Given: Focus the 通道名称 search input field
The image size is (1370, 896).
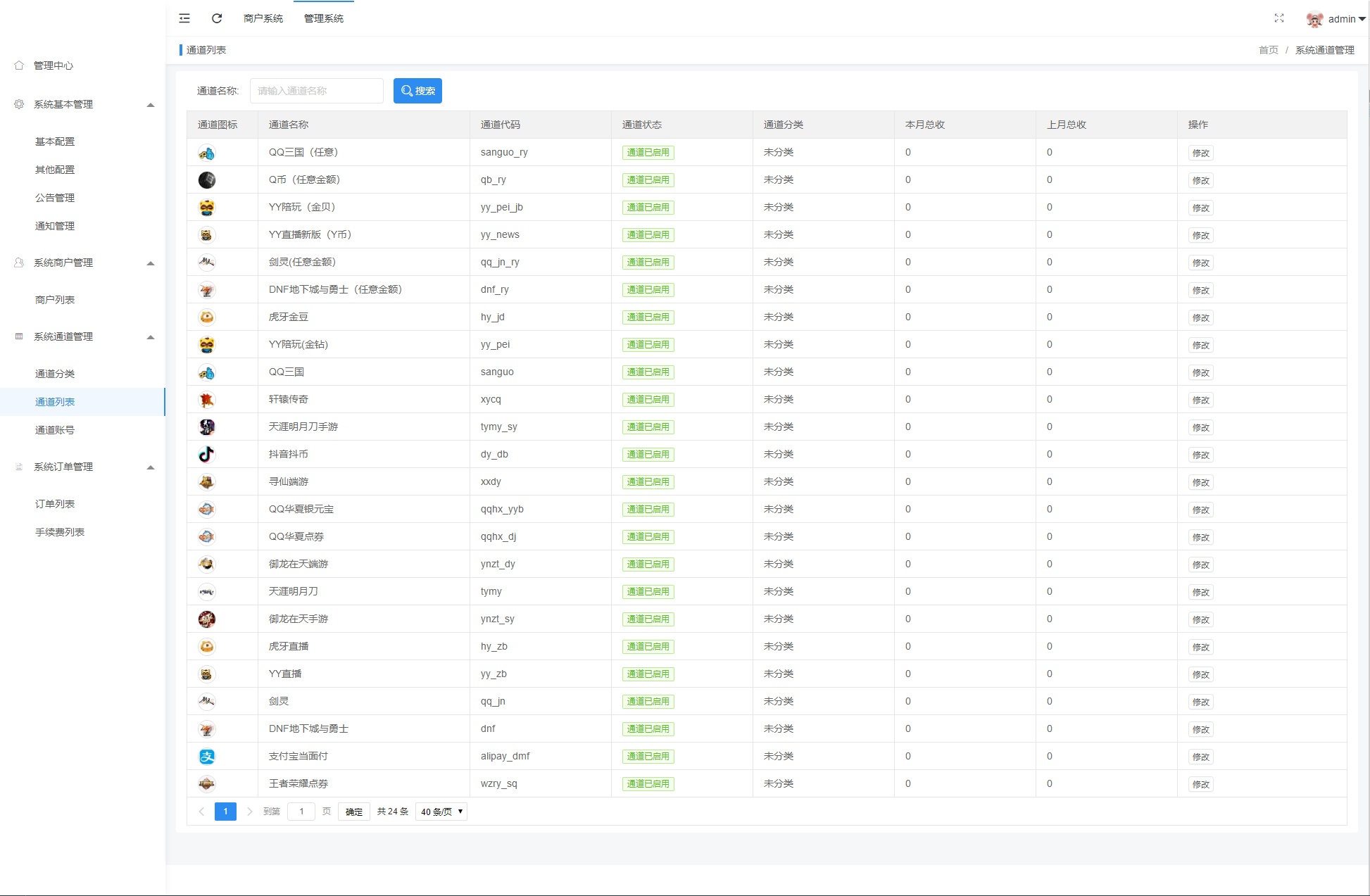Looking at the screenshot, I should pyautogui.click(x=316, y=91).
